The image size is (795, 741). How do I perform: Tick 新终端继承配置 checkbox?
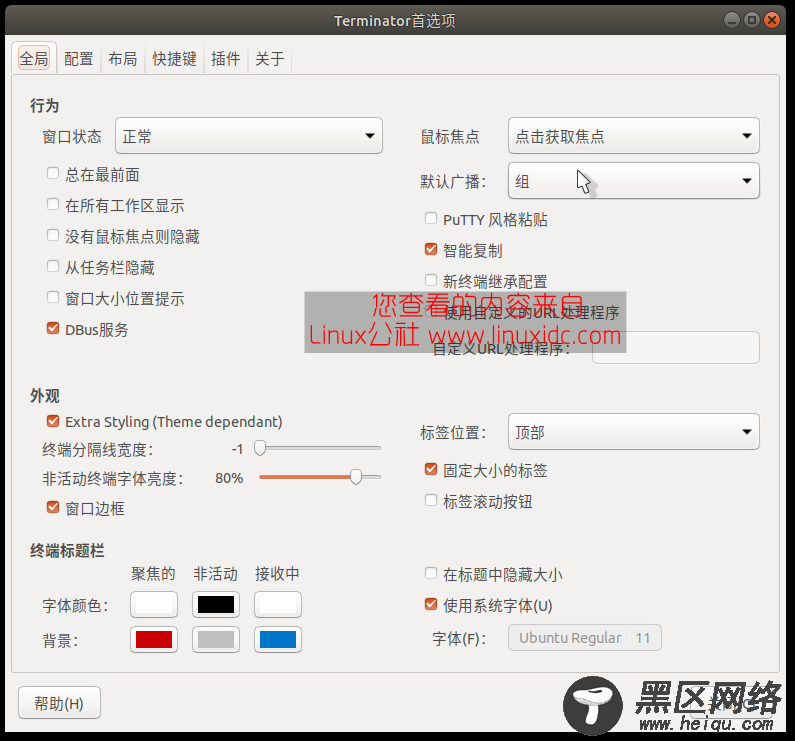coord(430,280)
